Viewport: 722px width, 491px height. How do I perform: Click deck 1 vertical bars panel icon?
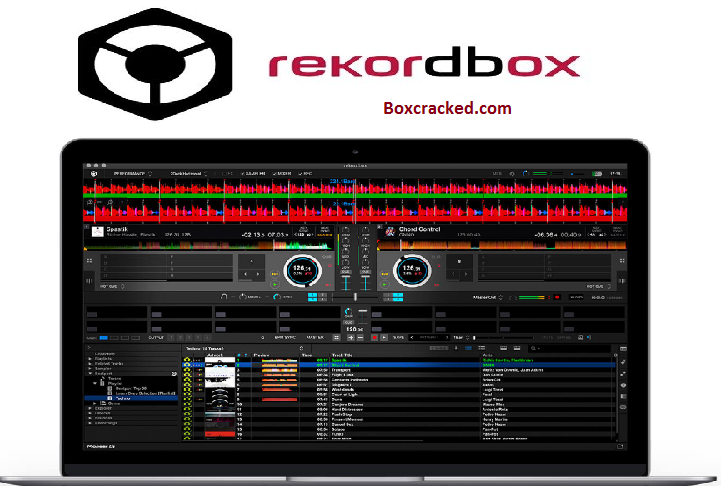tap(89, 280)
